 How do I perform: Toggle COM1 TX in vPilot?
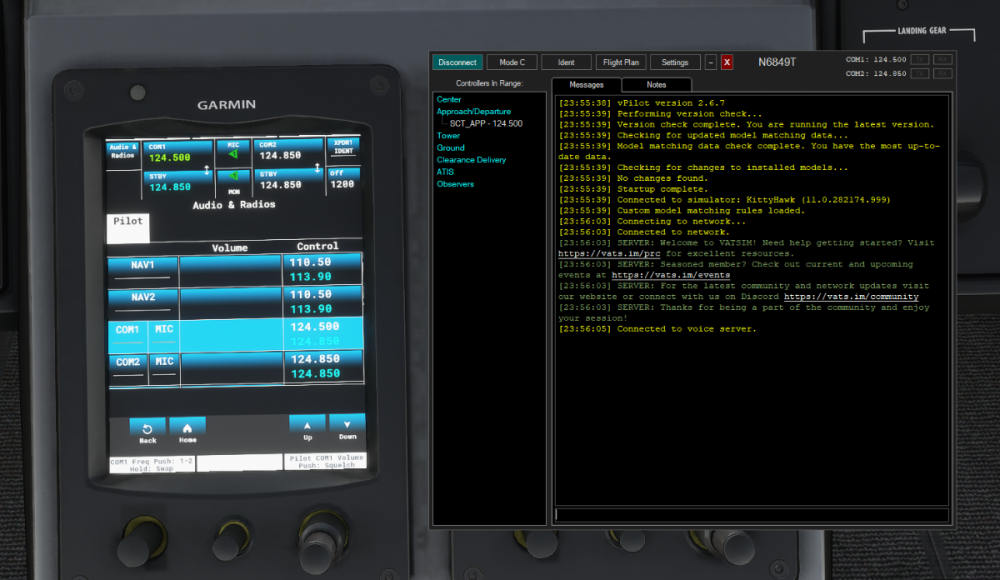[920, 59]
